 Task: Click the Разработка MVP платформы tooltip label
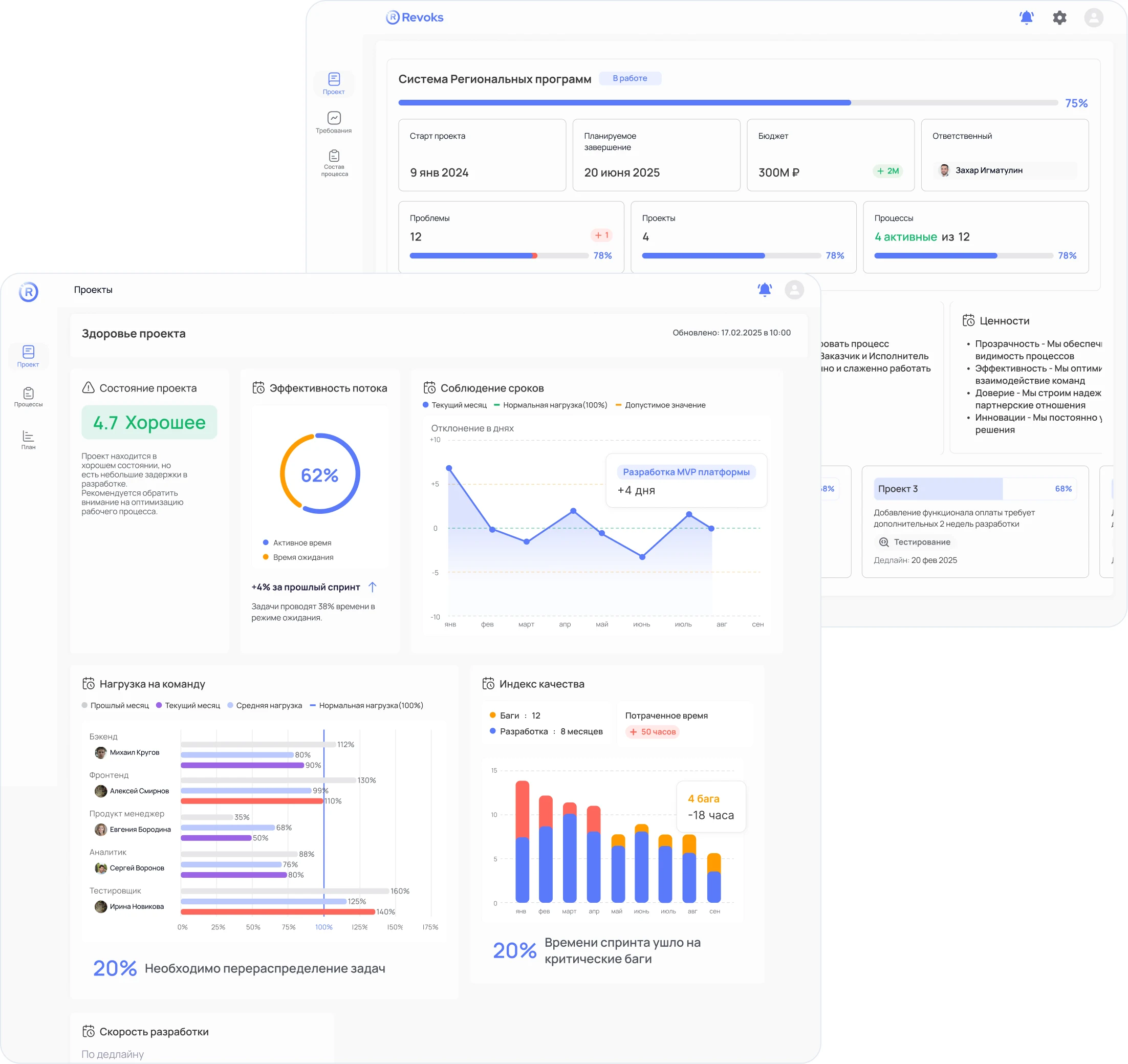click(686, 472)
